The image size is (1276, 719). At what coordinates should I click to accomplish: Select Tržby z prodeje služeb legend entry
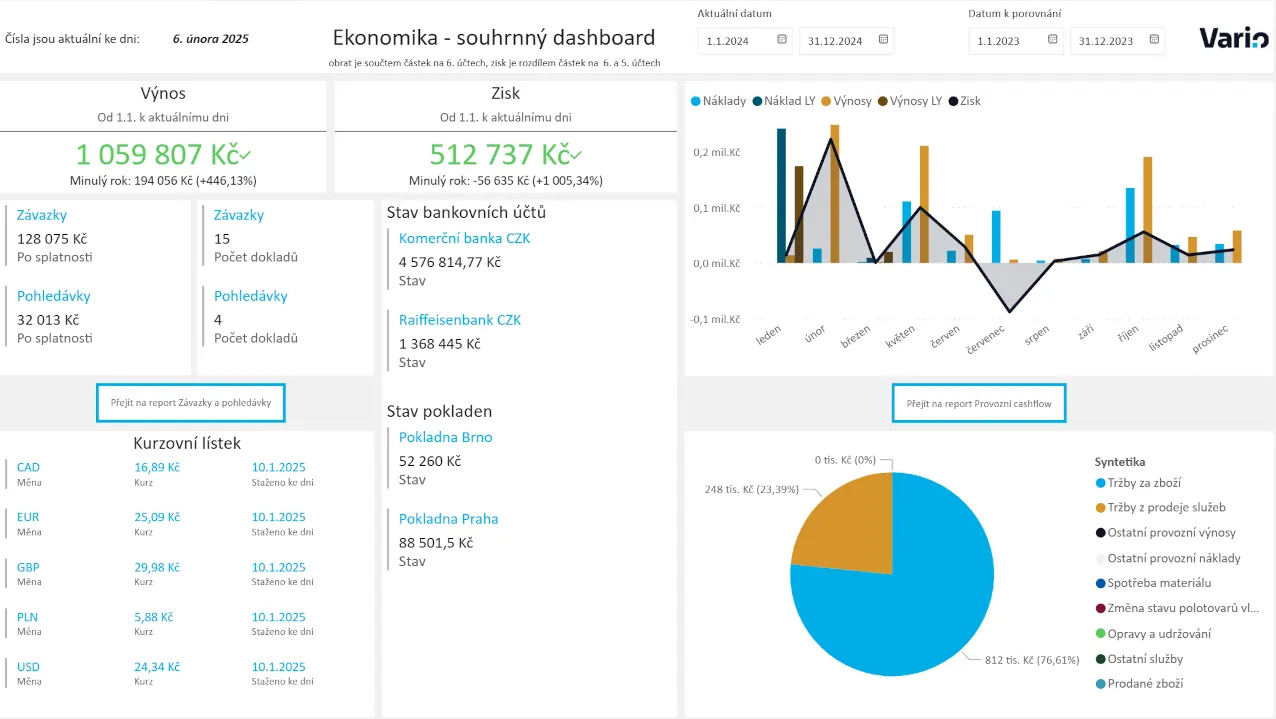(x=1165, y=508)
